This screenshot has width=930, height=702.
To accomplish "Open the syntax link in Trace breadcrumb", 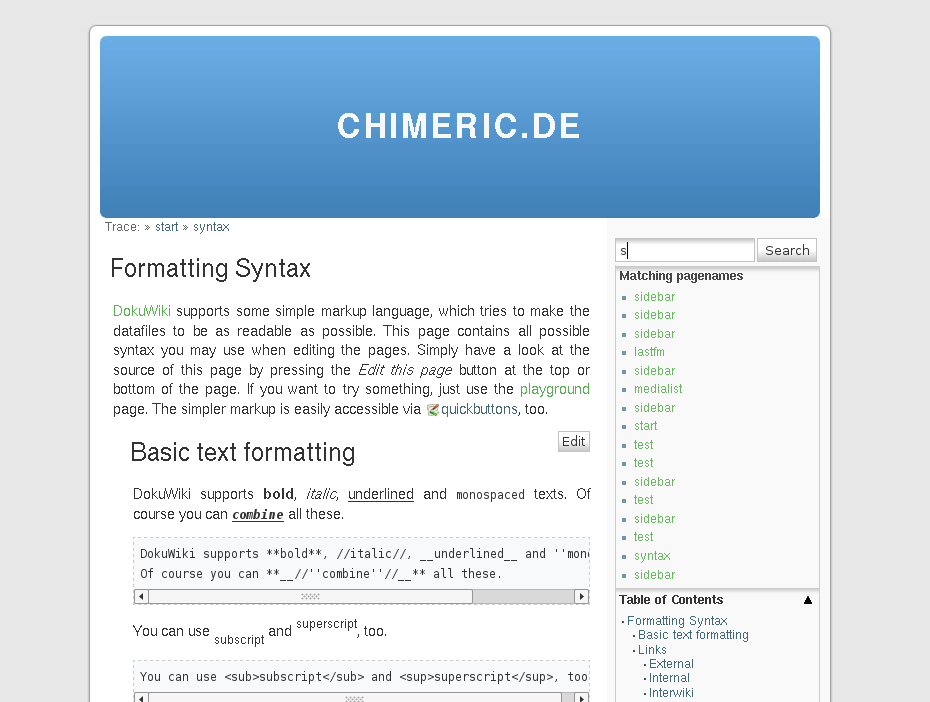I will point(211,227).
